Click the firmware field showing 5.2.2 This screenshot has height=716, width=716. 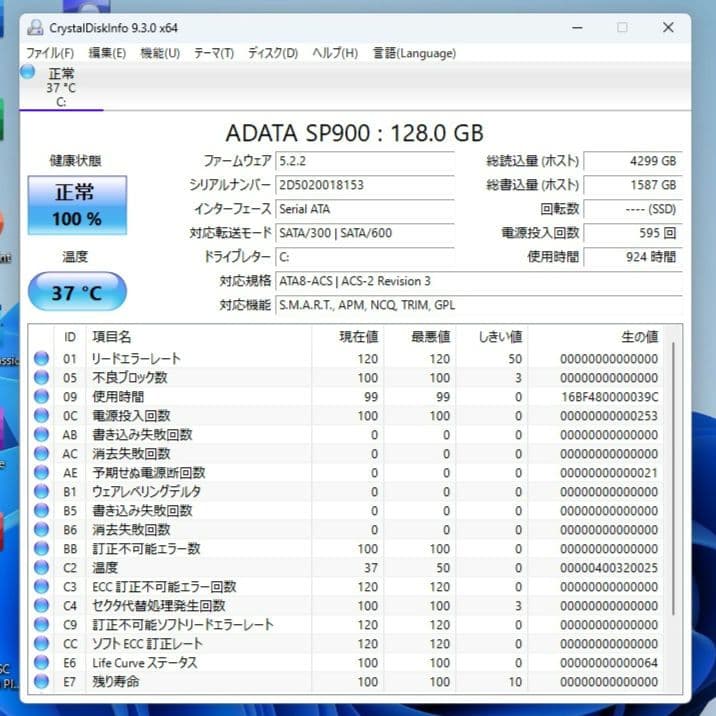click(365, 161)
